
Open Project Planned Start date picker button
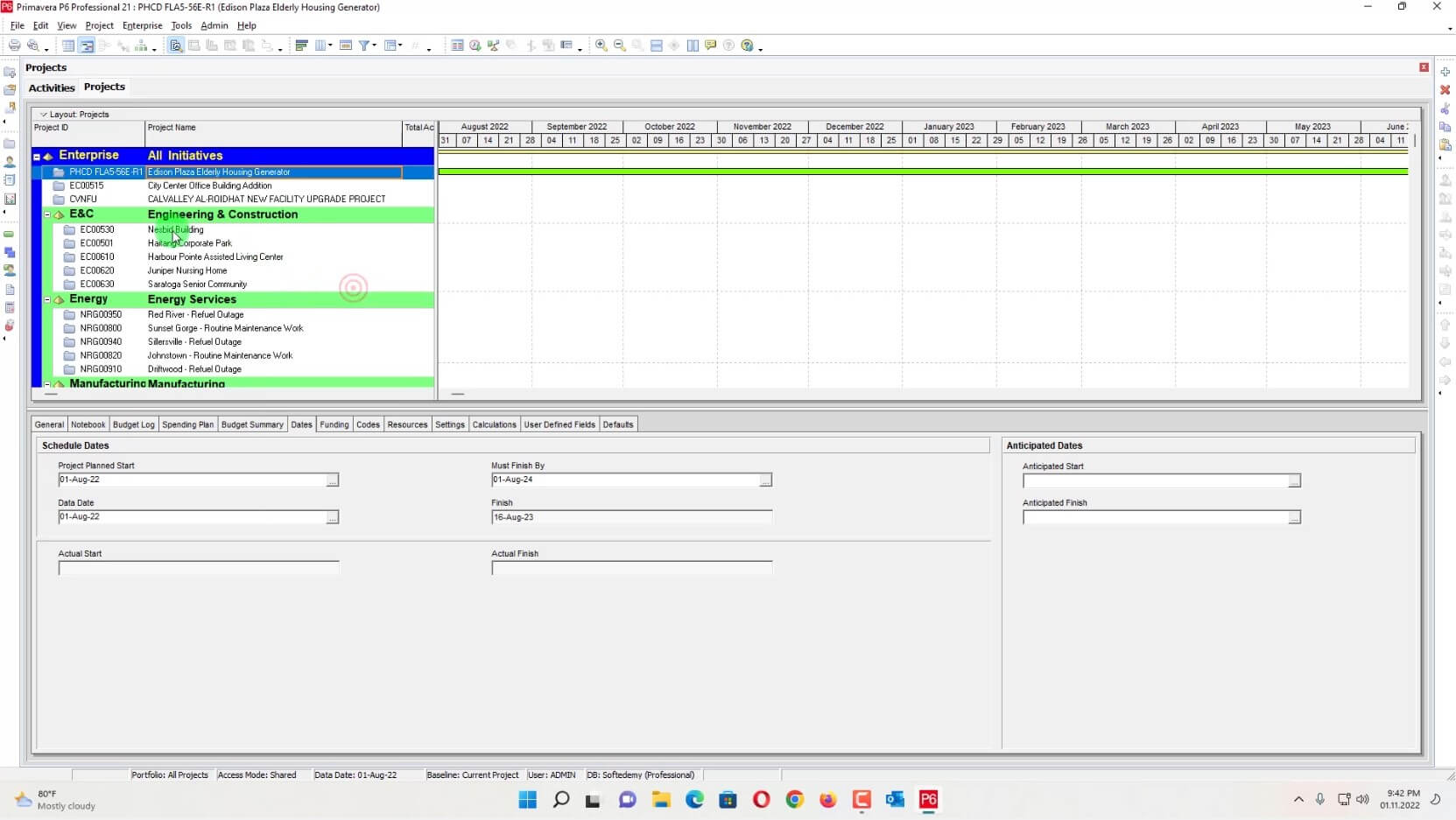[x=333, y=480]
